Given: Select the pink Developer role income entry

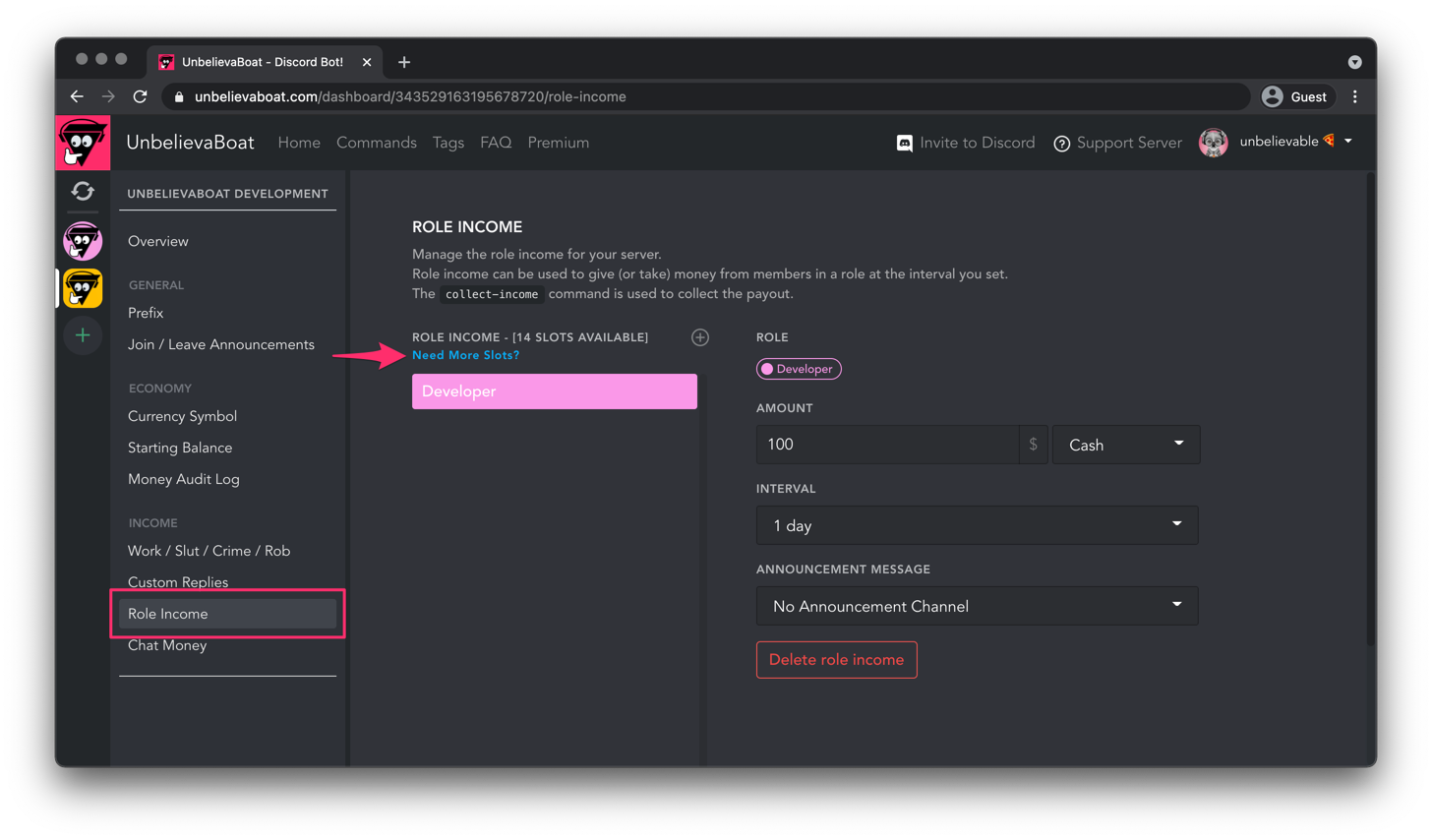Looking at the screenshot, I should pos(554,391).
